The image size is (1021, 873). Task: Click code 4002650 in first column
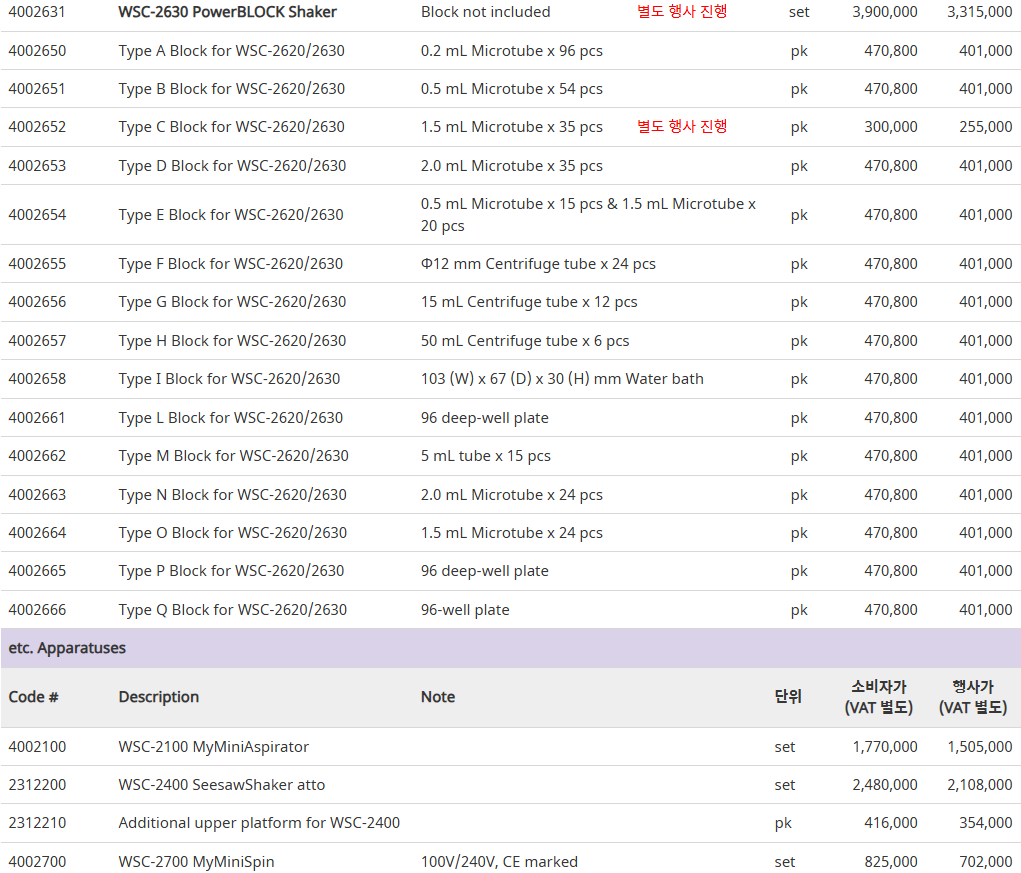click(37, 51)
